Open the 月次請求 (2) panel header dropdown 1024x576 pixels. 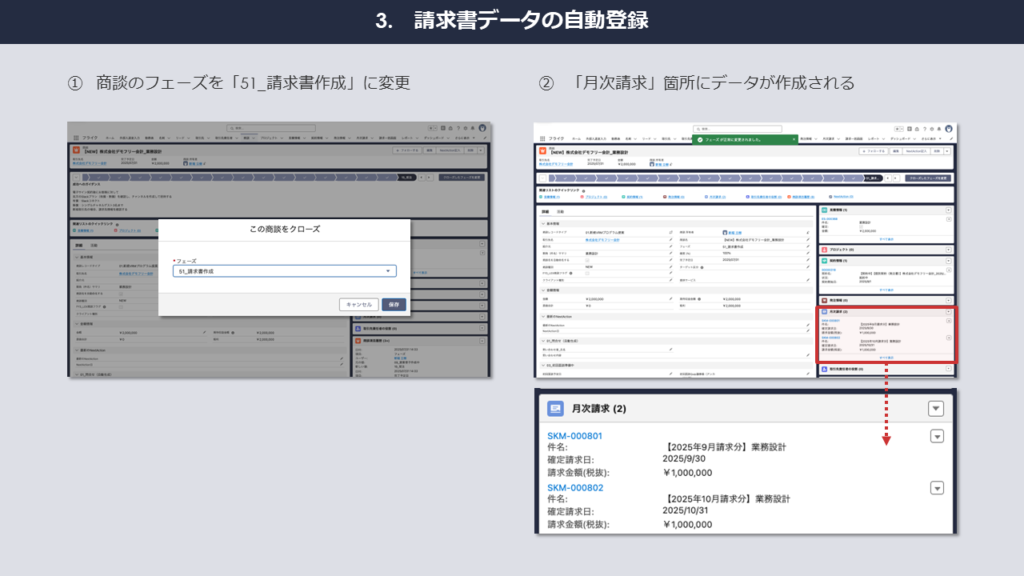click(x=936, y=408)
